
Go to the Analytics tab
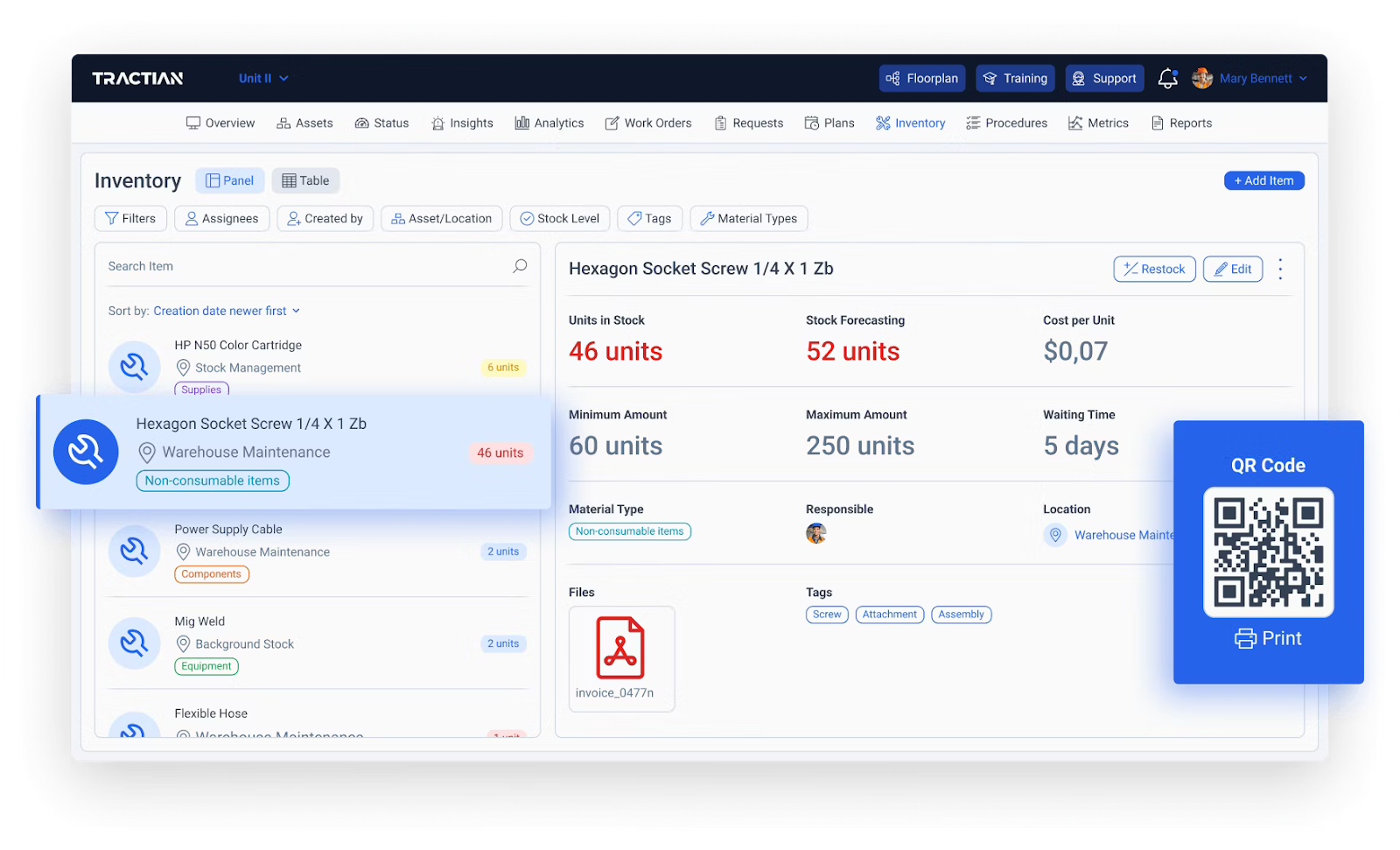[549, 123]
